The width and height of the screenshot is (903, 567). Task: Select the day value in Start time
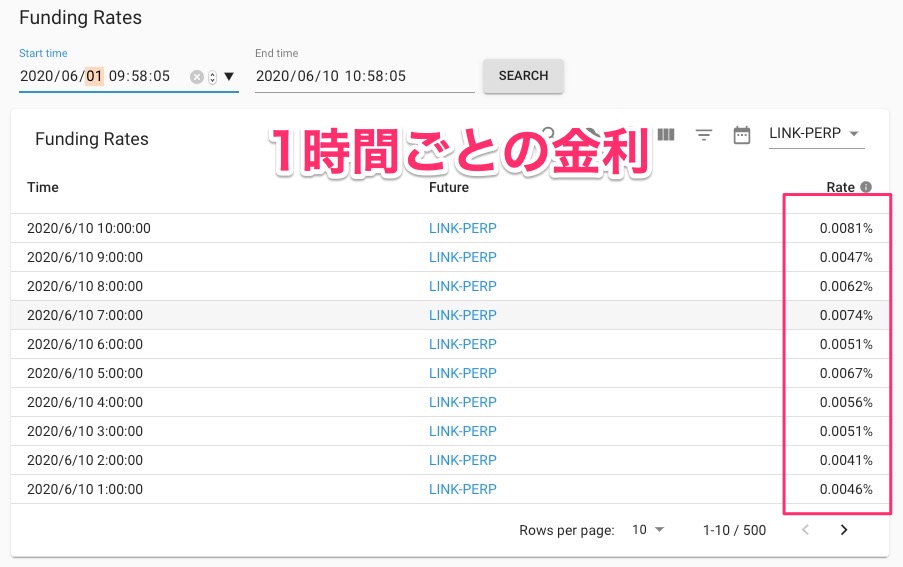(94, 76)
